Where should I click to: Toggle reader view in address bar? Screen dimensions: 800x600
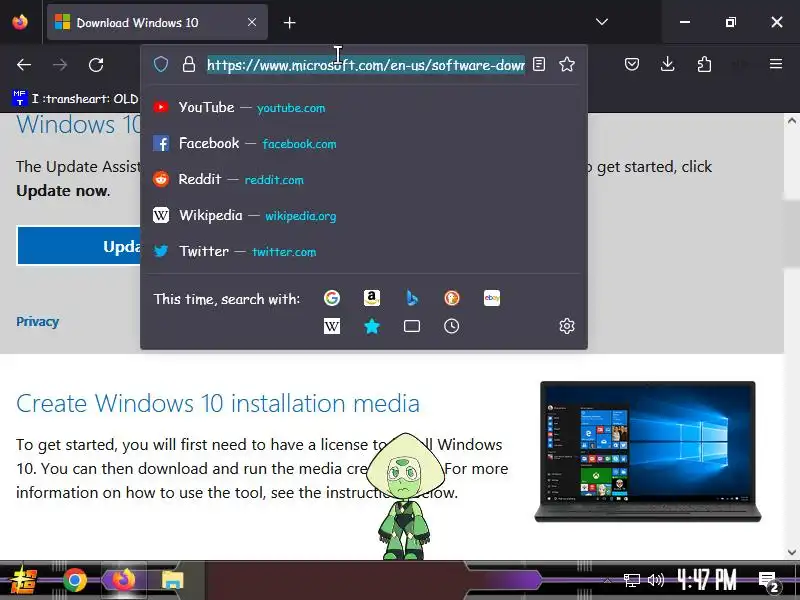click(539, 64)
